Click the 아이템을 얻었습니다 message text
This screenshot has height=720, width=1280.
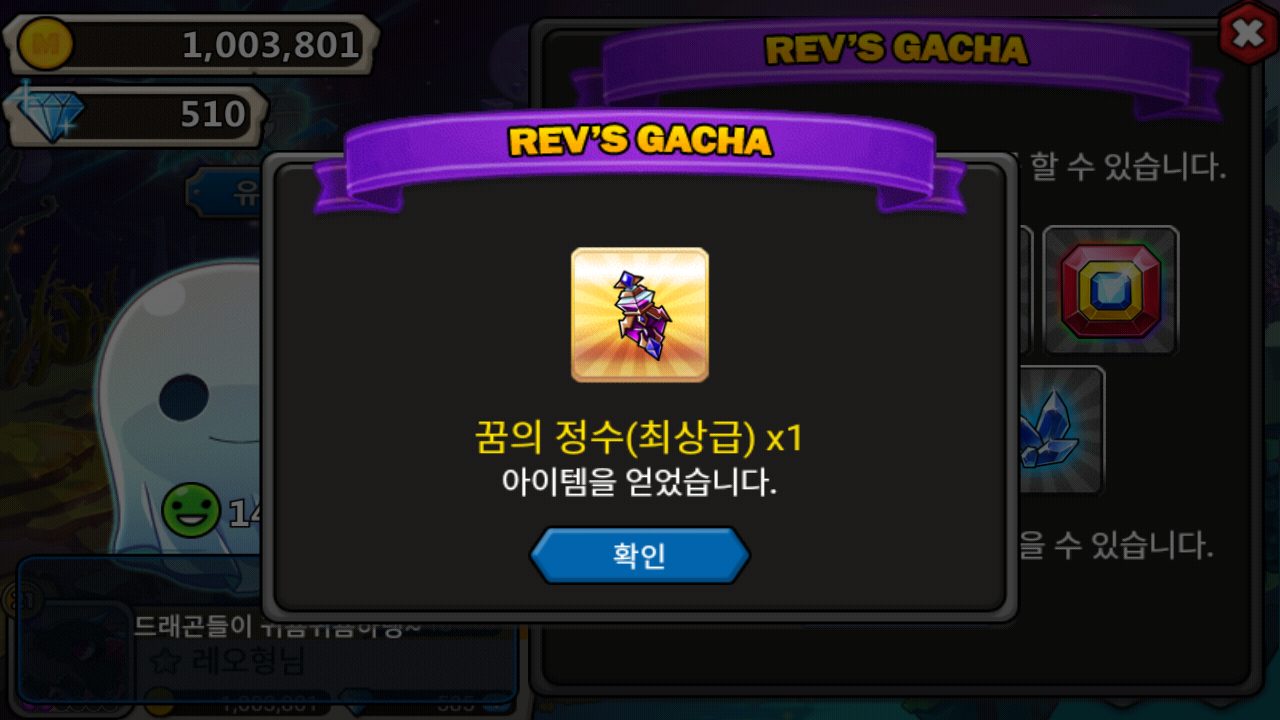coord(639,484)
